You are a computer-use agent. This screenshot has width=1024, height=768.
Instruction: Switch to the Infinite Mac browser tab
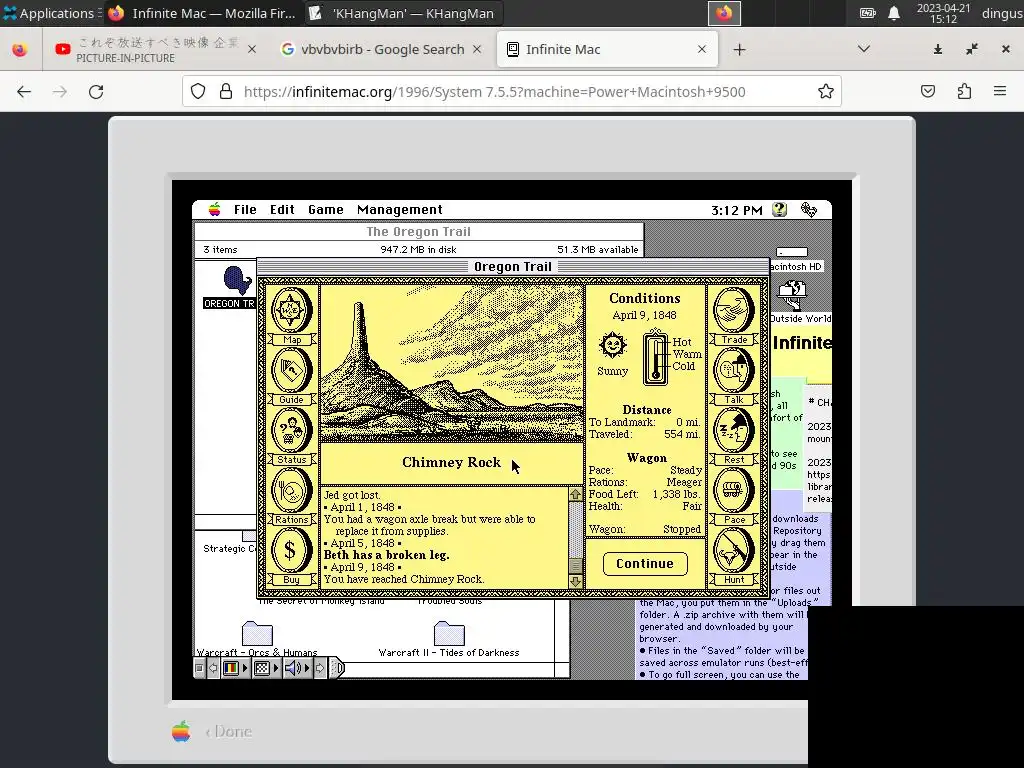click(x=607, y=49)
